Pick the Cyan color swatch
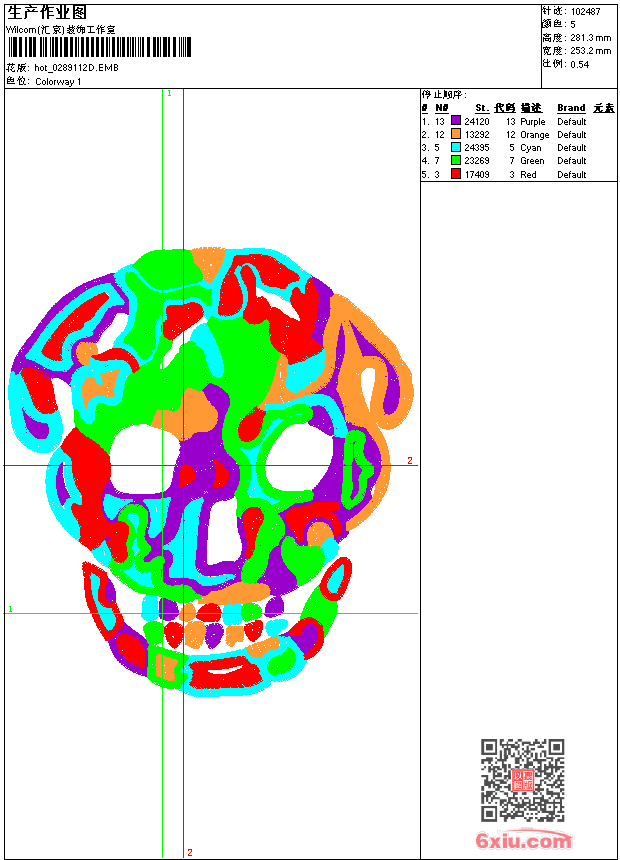The width and height of the screenshot is (620, 860). [455, 147]
